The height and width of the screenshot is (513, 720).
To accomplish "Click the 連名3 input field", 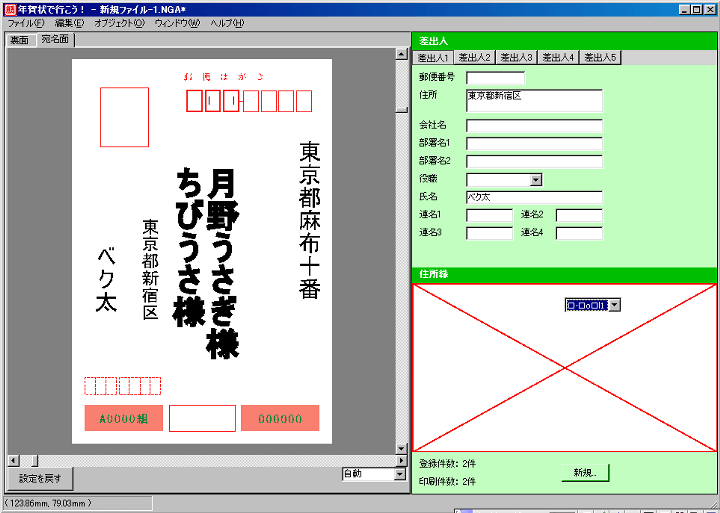I will (x=489, y=233).
